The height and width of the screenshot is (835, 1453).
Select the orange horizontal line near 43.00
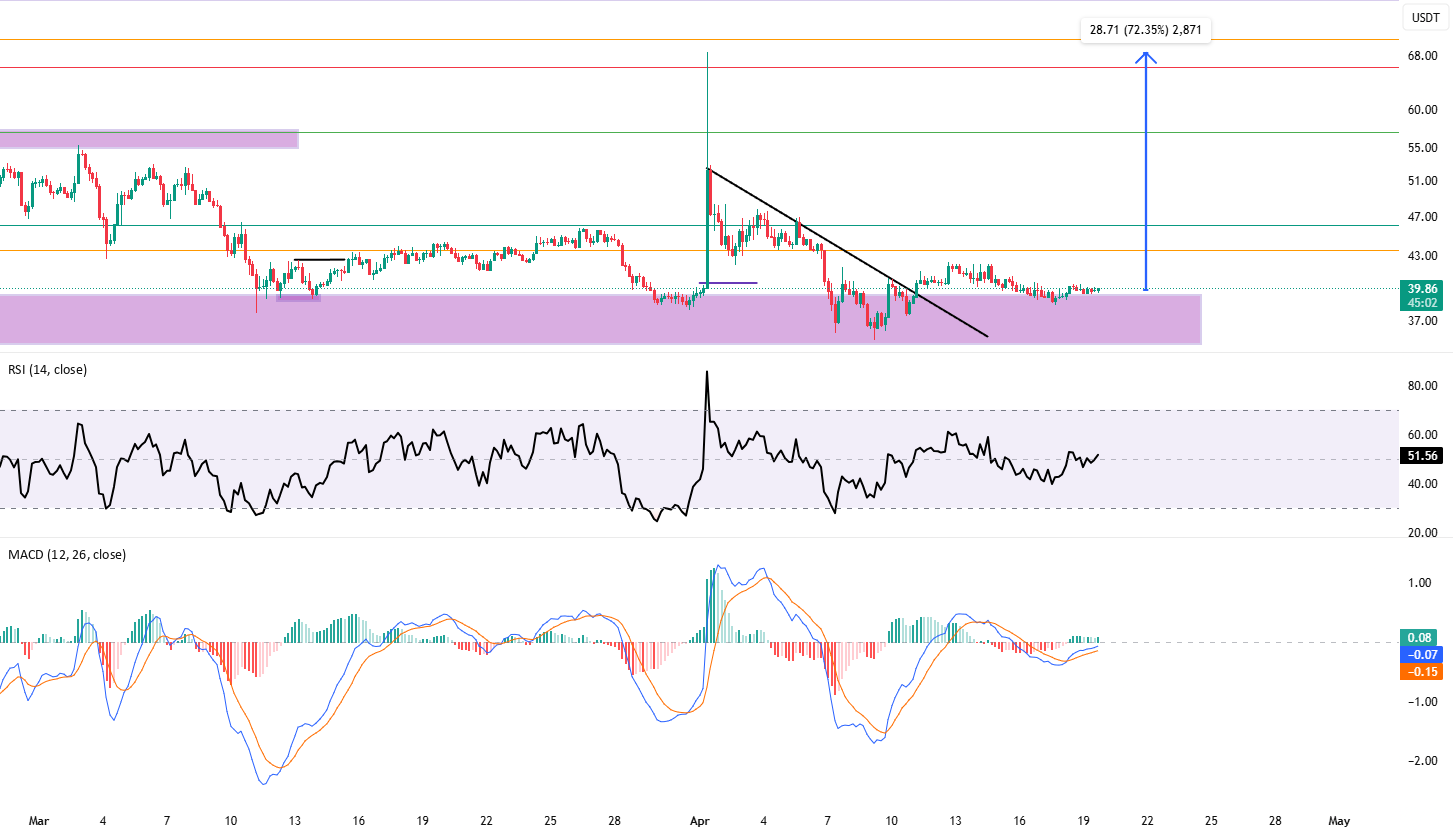tap(698, 251)
